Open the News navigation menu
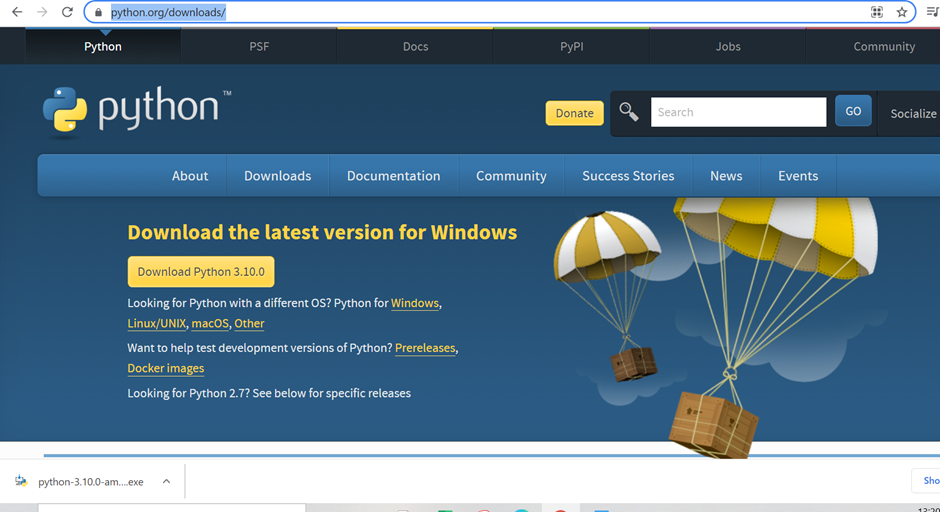The width and height of the screenshot is (940, 512). click(x=726, y=176)
